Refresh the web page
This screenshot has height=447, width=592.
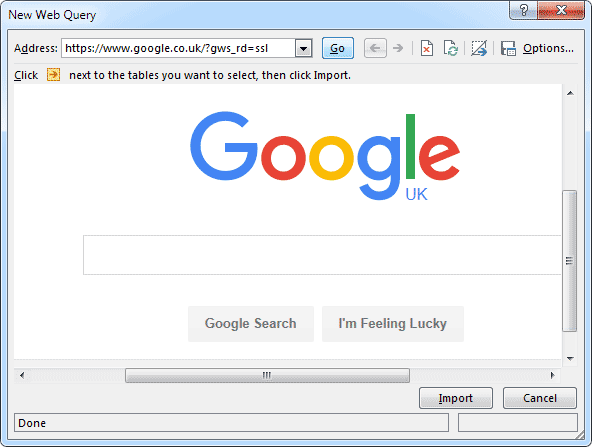click(451, 48)
